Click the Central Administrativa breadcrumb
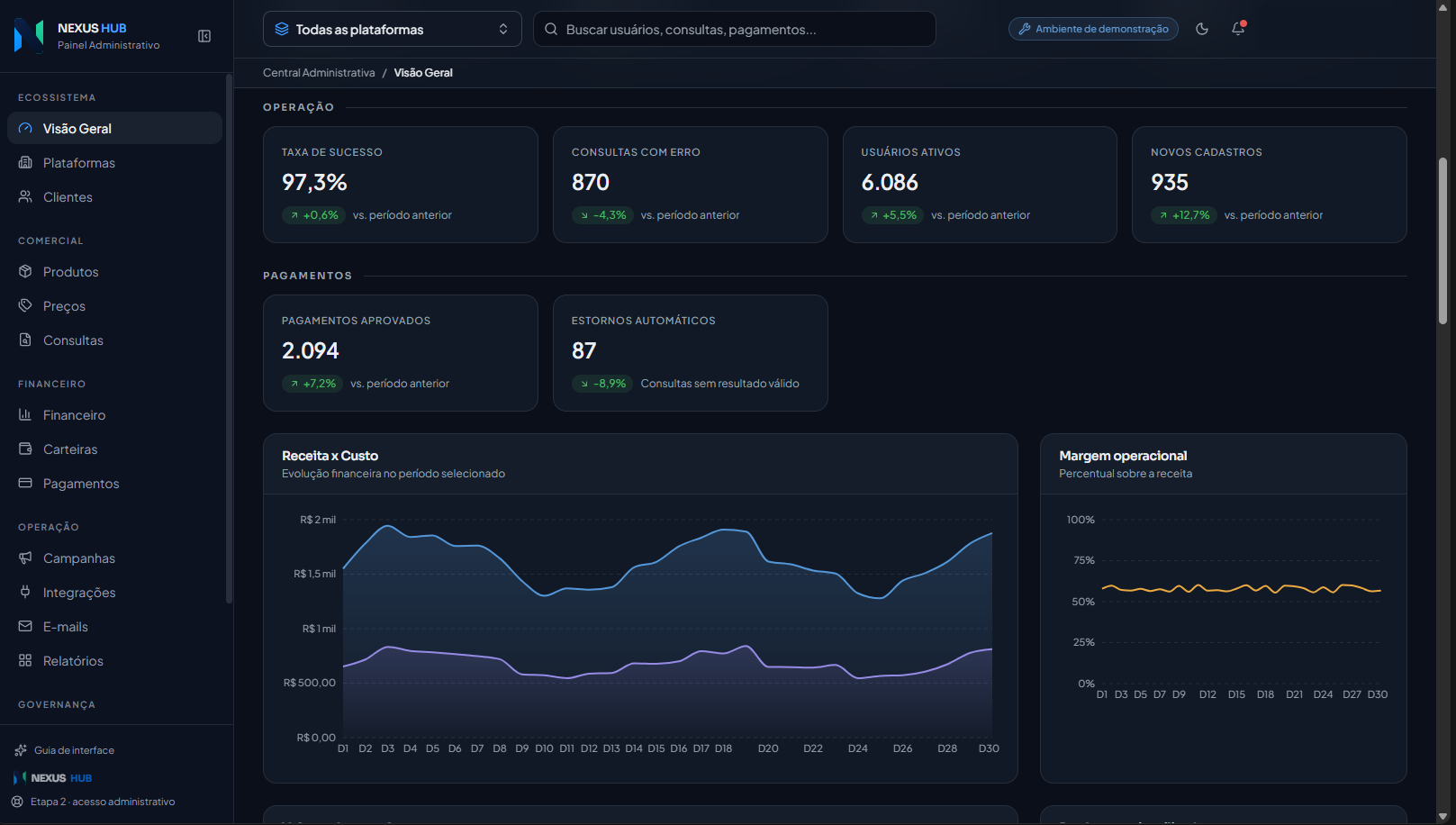The width and height of the screenshot is (1456, 825). [x=319, y=73]
